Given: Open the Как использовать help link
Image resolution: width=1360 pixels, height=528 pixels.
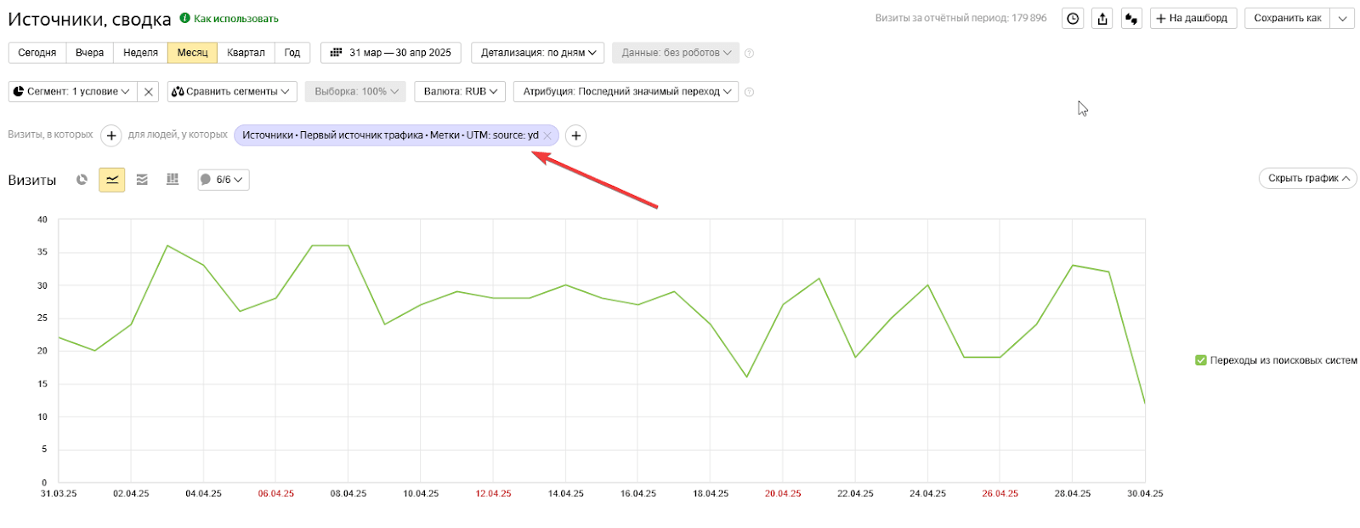Looking at the screenshot, I should tap(235, 19).
